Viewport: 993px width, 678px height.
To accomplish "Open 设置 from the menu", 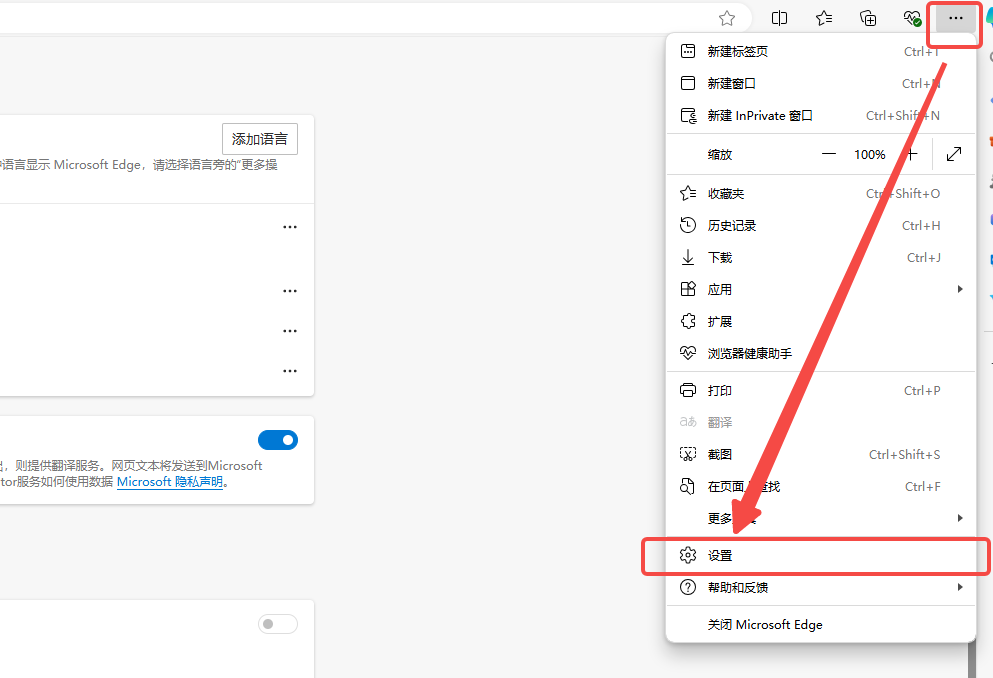I will click(821, 556).
